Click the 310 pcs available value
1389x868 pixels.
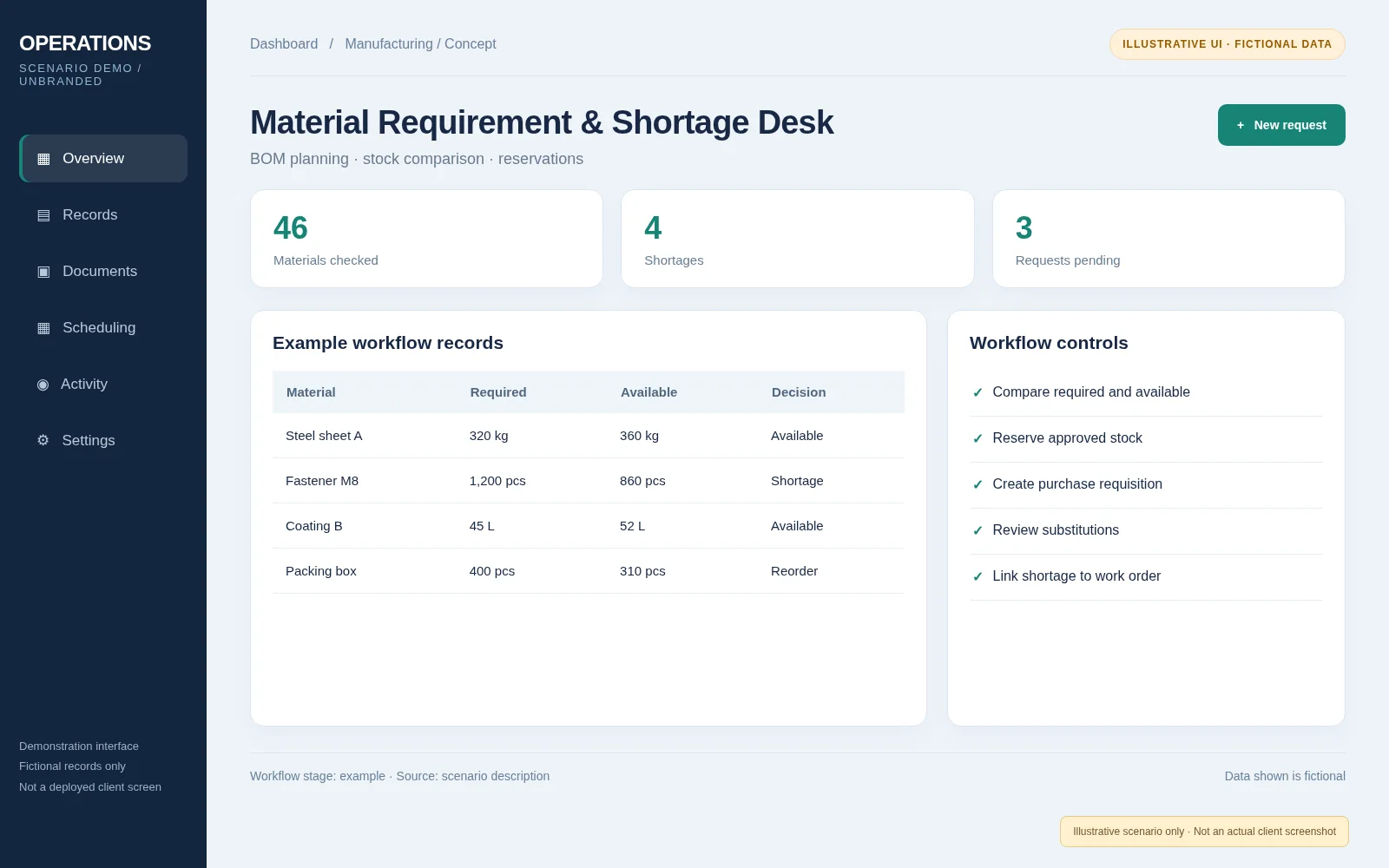642,571
